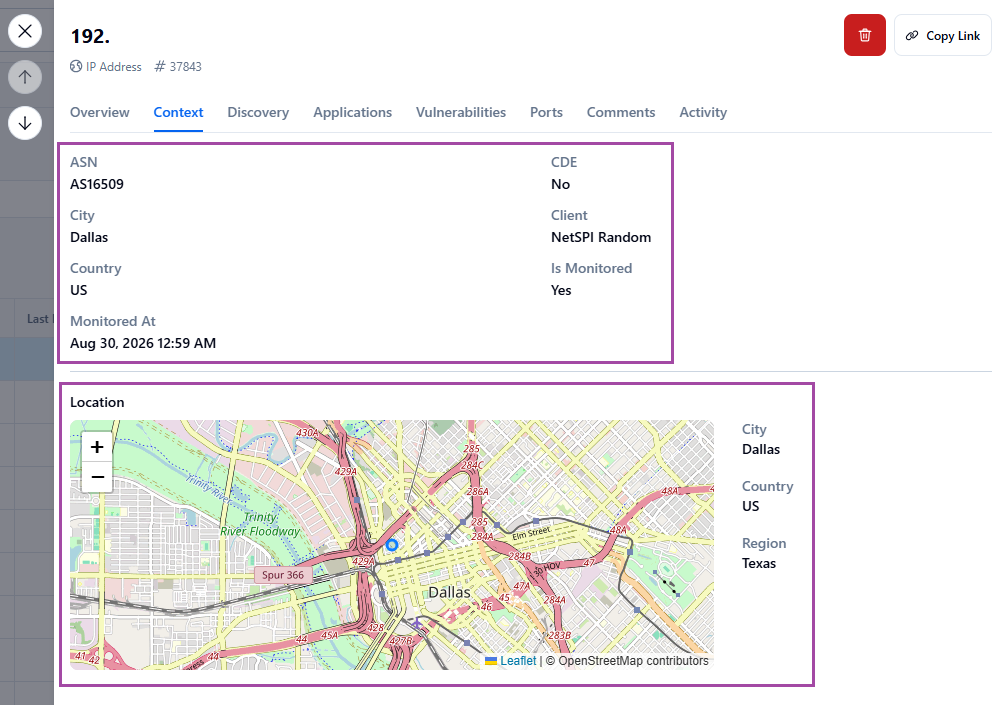This screenshot has width=1003, height=705.
Task: Click the Trinity River Floodway map label
Action: [x=260, y=524]
